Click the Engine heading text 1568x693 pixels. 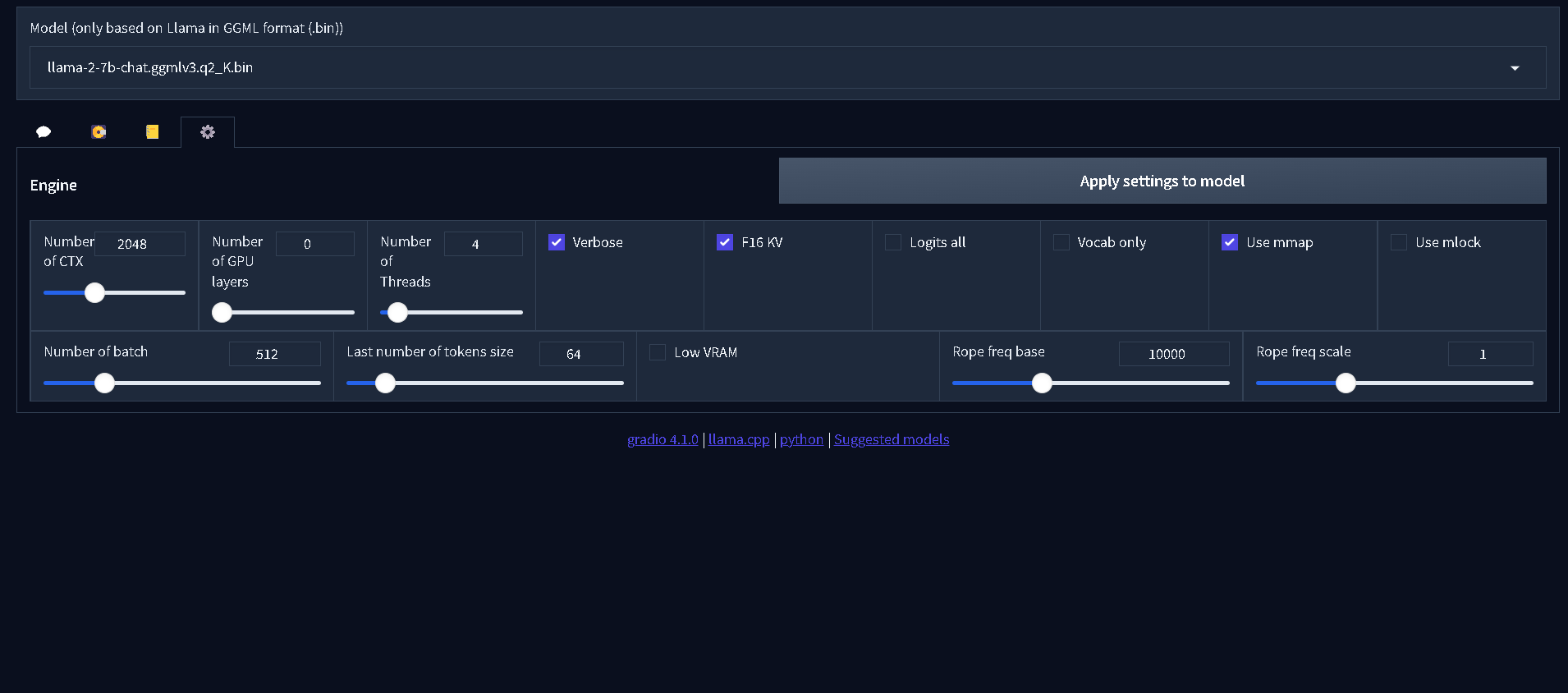(53, 186)
